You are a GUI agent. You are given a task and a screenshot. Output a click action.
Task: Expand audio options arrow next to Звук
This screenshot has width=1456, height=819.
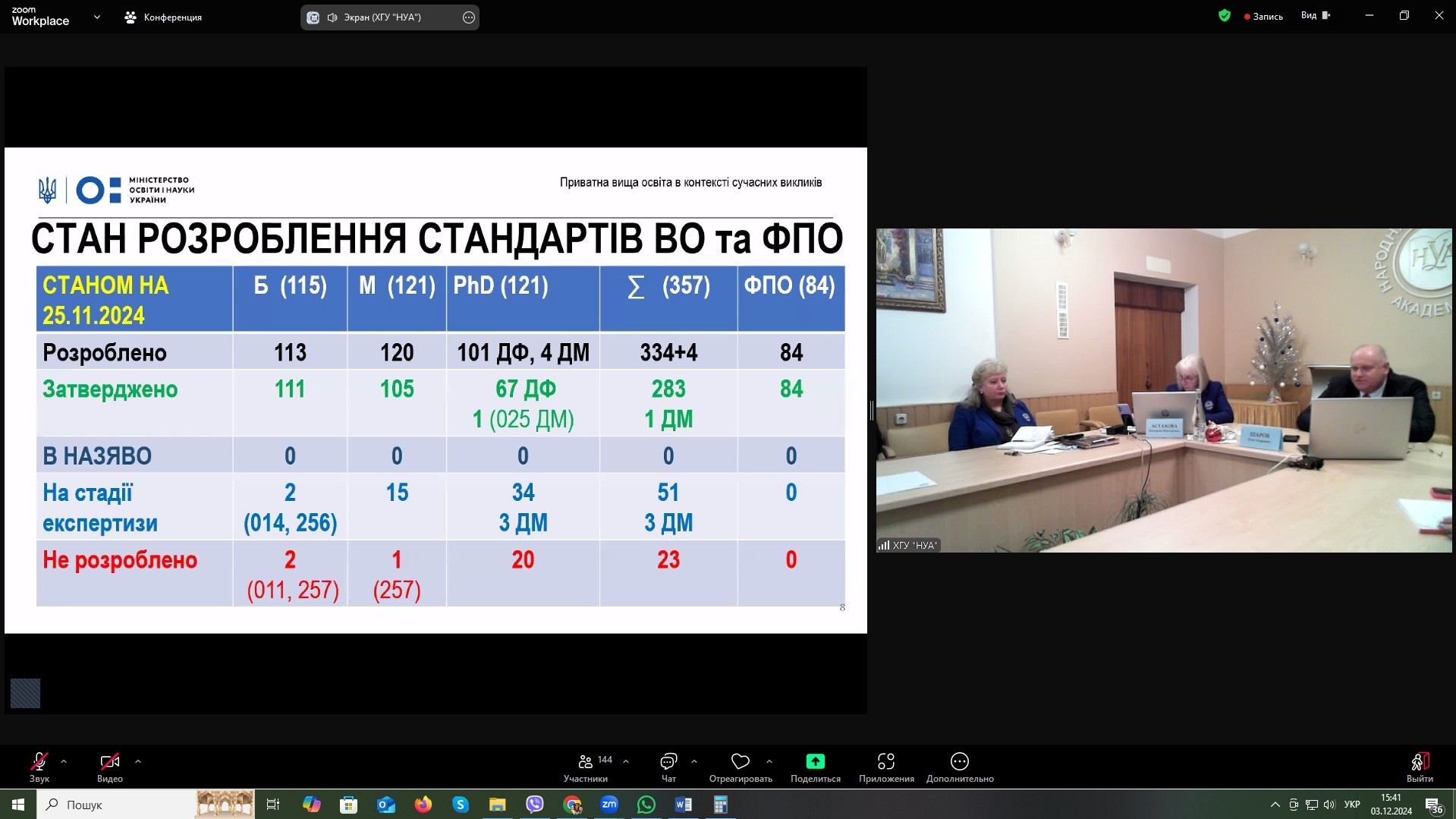pos(64,761)
